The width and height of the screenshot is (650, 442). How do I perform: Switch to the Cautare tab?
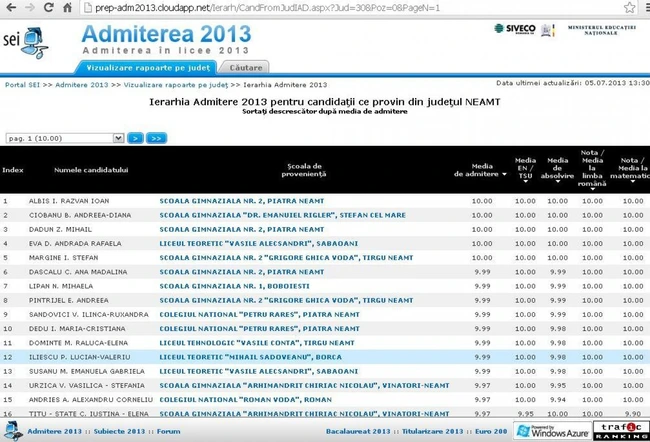click(245, 68)
